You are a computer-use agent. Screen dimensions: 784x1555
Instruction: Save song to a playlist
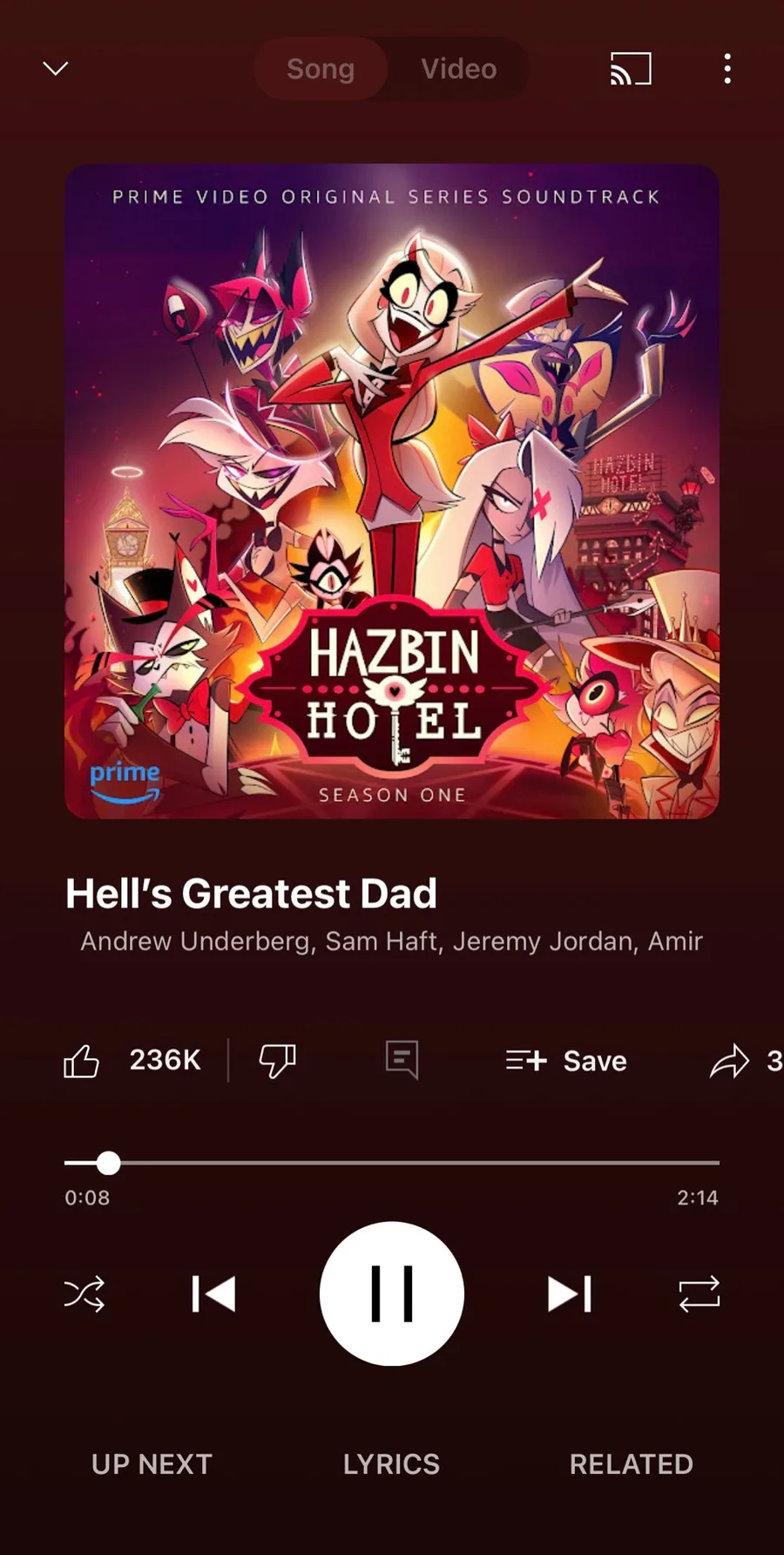566,1061
